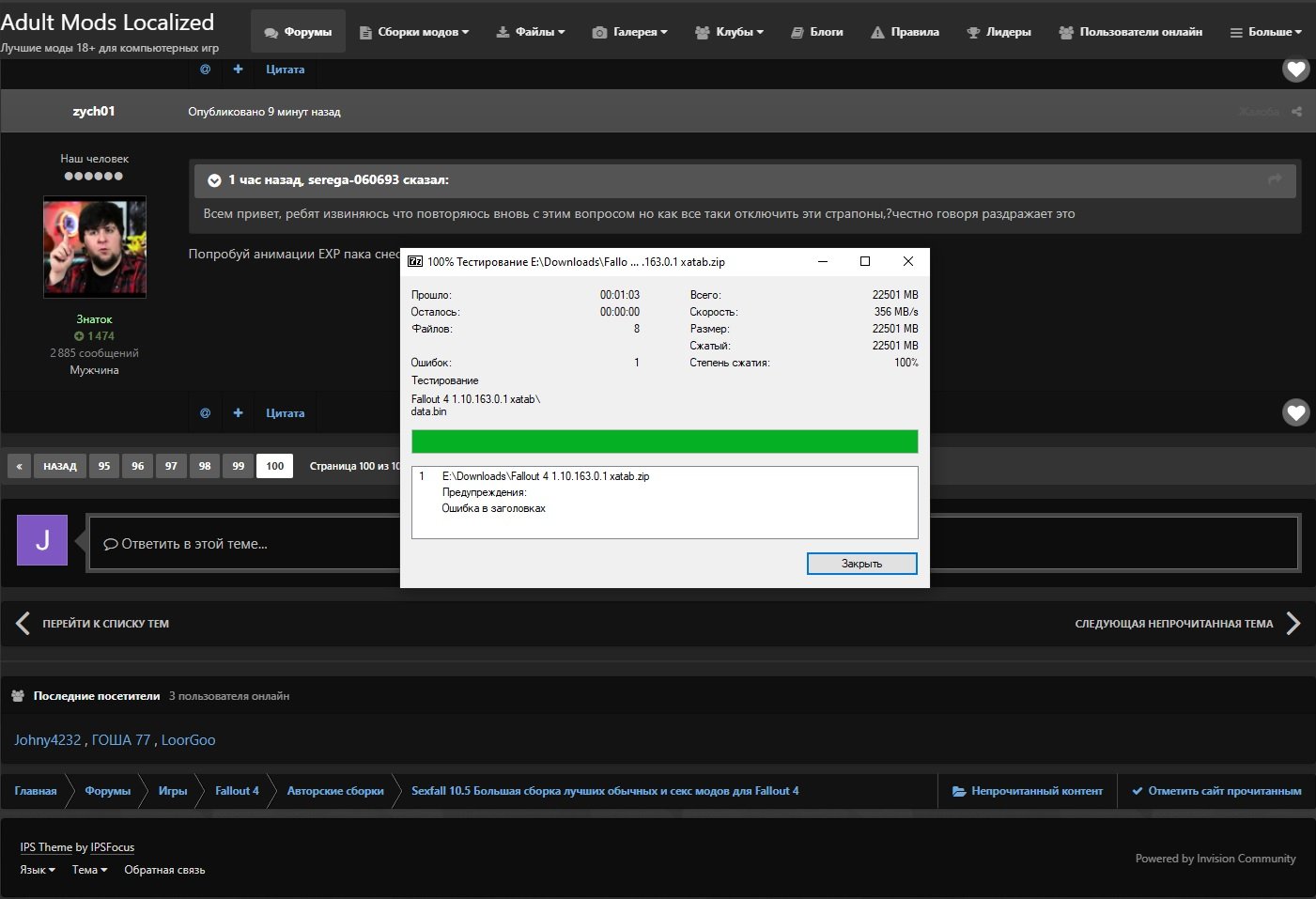Open the Язык language dropdown in footer
Viewport: 1316px width, 899px height.
point(38,870)
